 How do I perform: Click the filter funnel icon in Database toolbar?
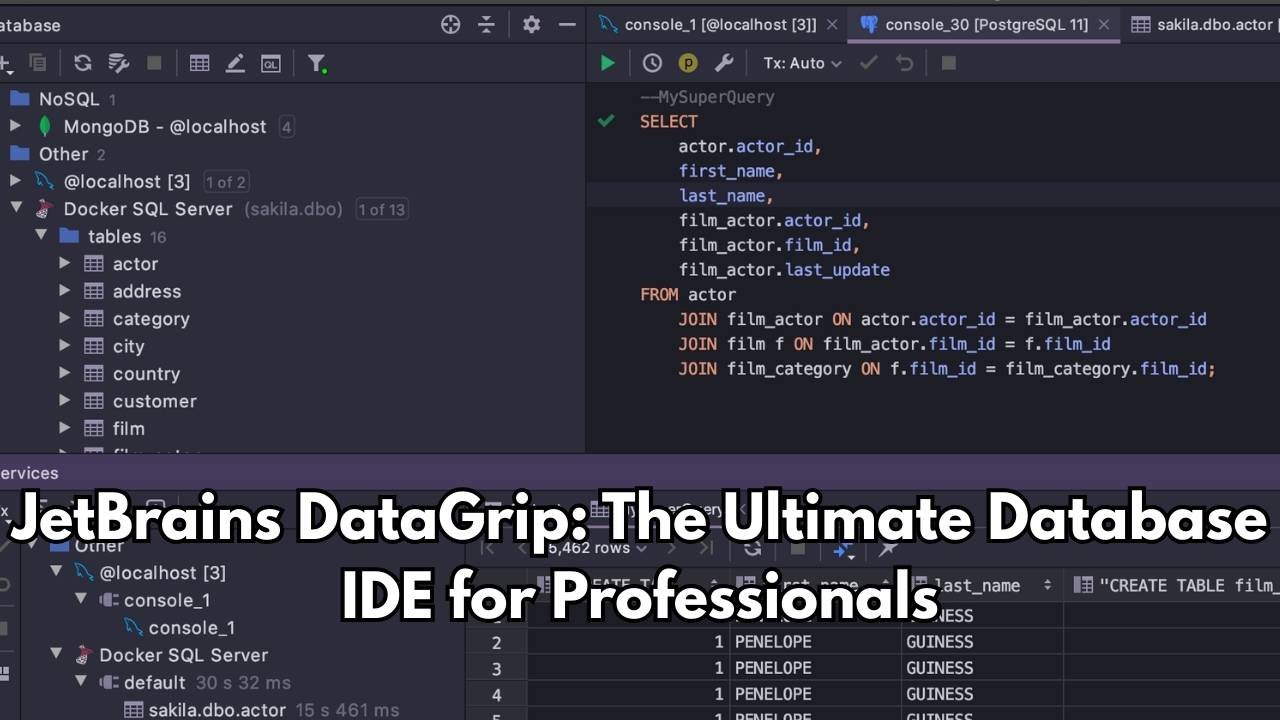pos(317,63)
